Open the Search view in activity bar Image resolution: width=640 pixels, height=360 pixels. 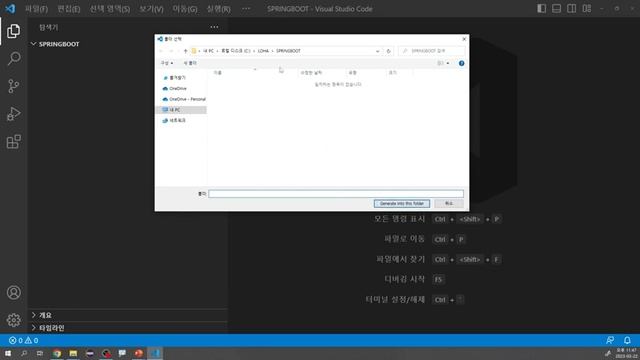(x=13, y=59)
